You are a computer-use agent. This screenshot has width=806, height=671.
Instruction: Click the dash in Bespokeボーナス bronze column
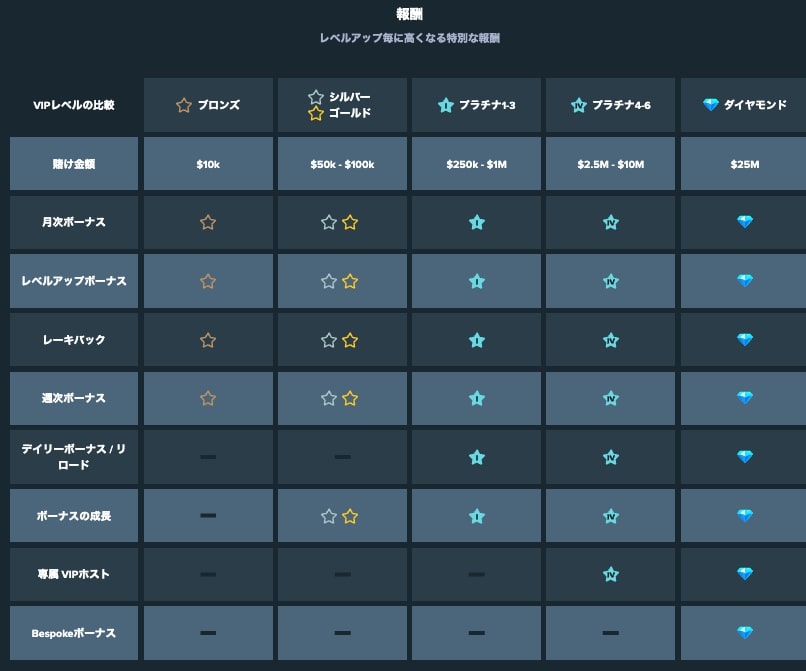click(x=208, y=633)
